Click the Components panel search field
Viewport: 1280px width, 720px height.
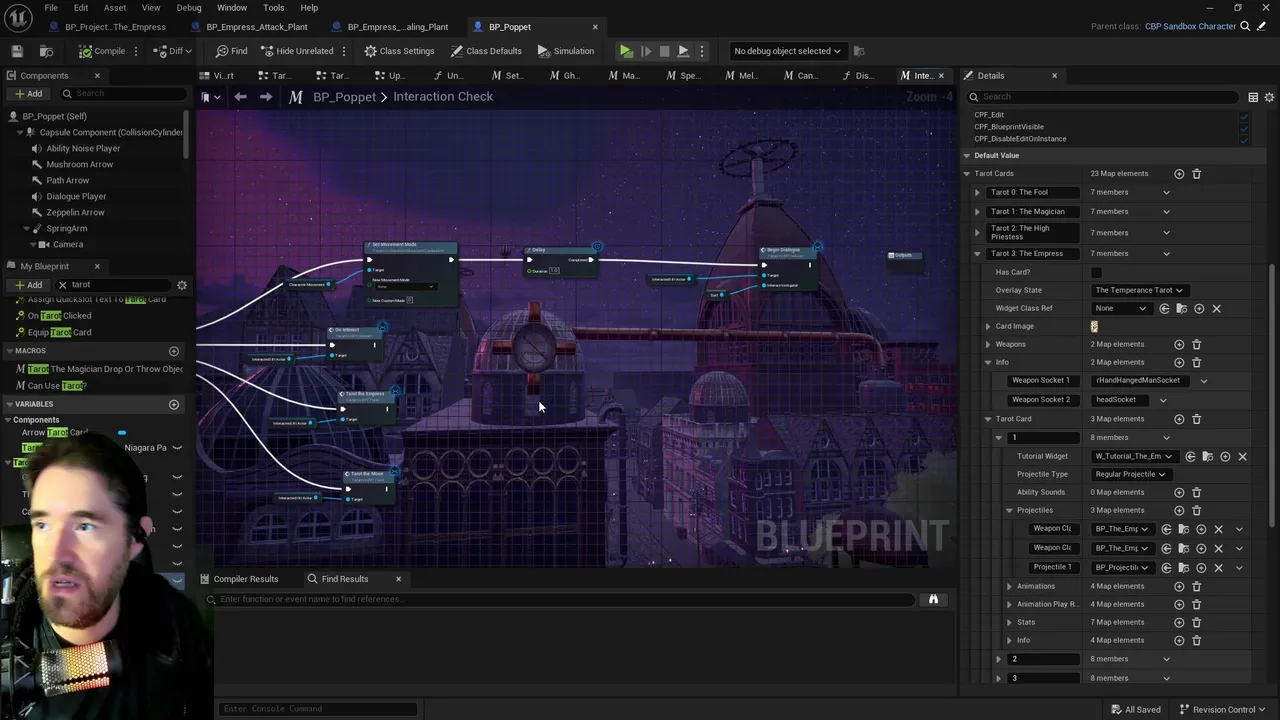[x=124, y=94]
